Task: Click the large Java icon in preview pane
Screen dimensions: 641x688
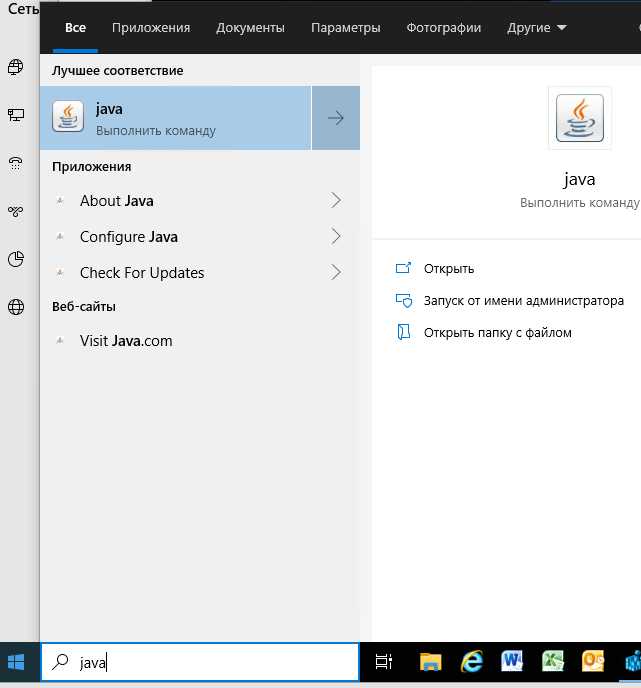Action: tap(579, 118)
